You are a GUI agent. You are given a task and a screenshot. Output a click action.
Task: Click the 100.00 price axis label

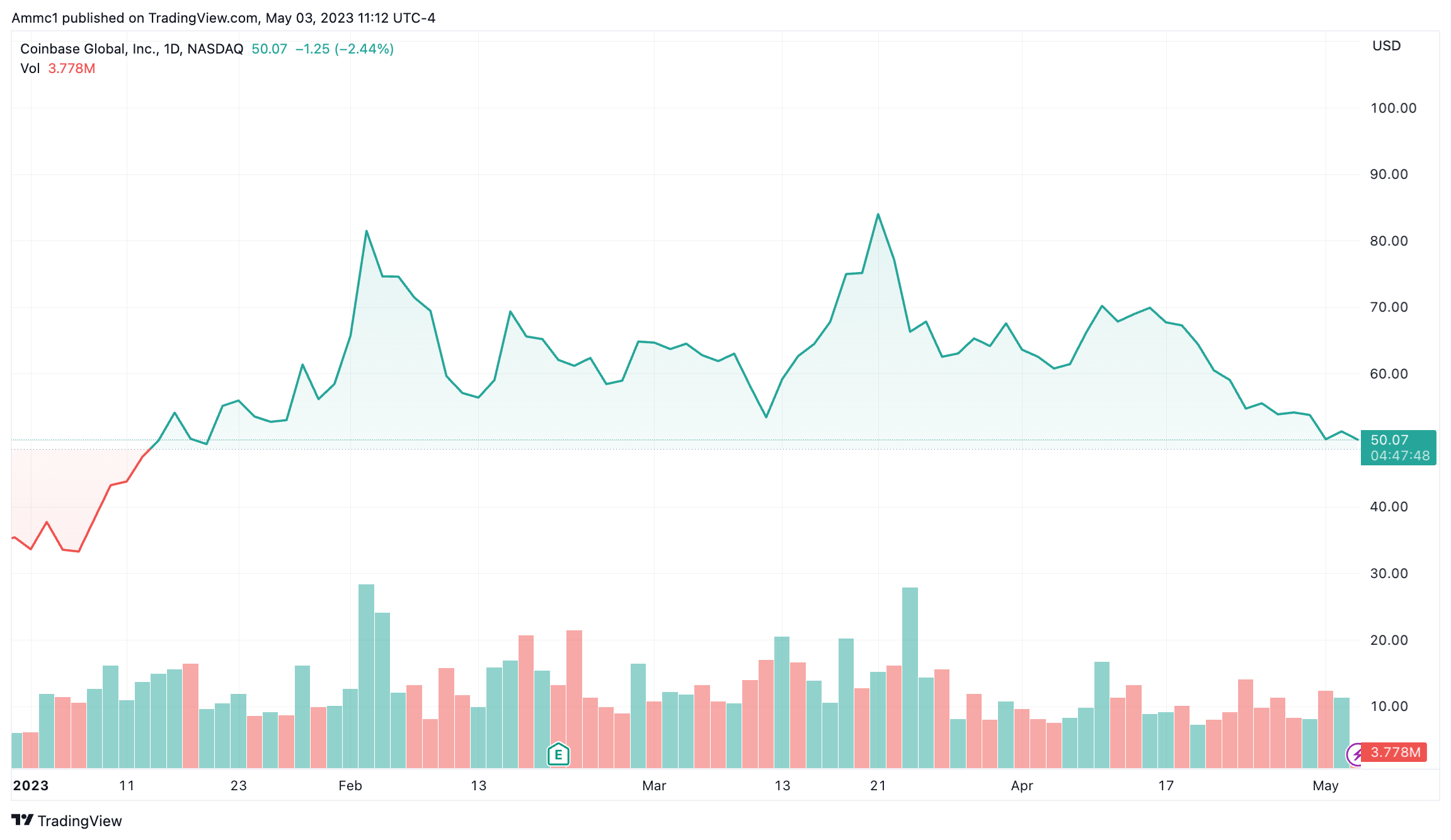1393,108
